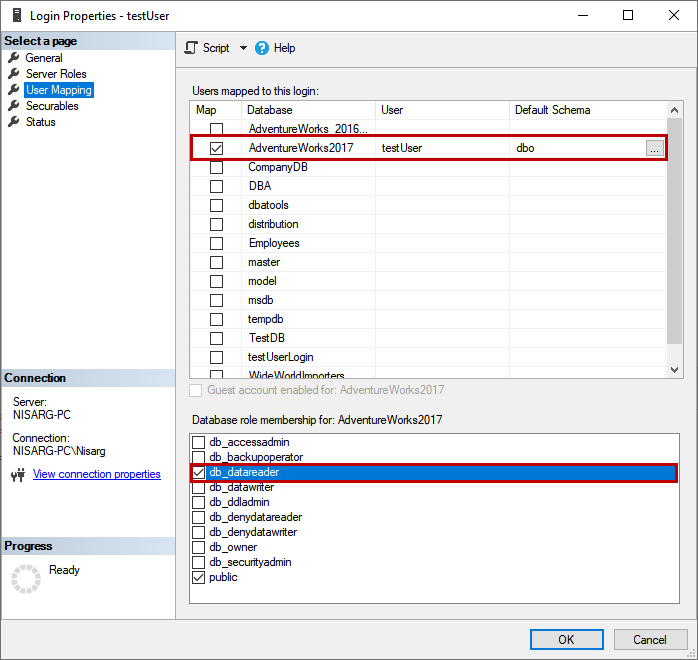Open the Server Roles page
Screen dimensions: 698x660
(x=56, y=74)
